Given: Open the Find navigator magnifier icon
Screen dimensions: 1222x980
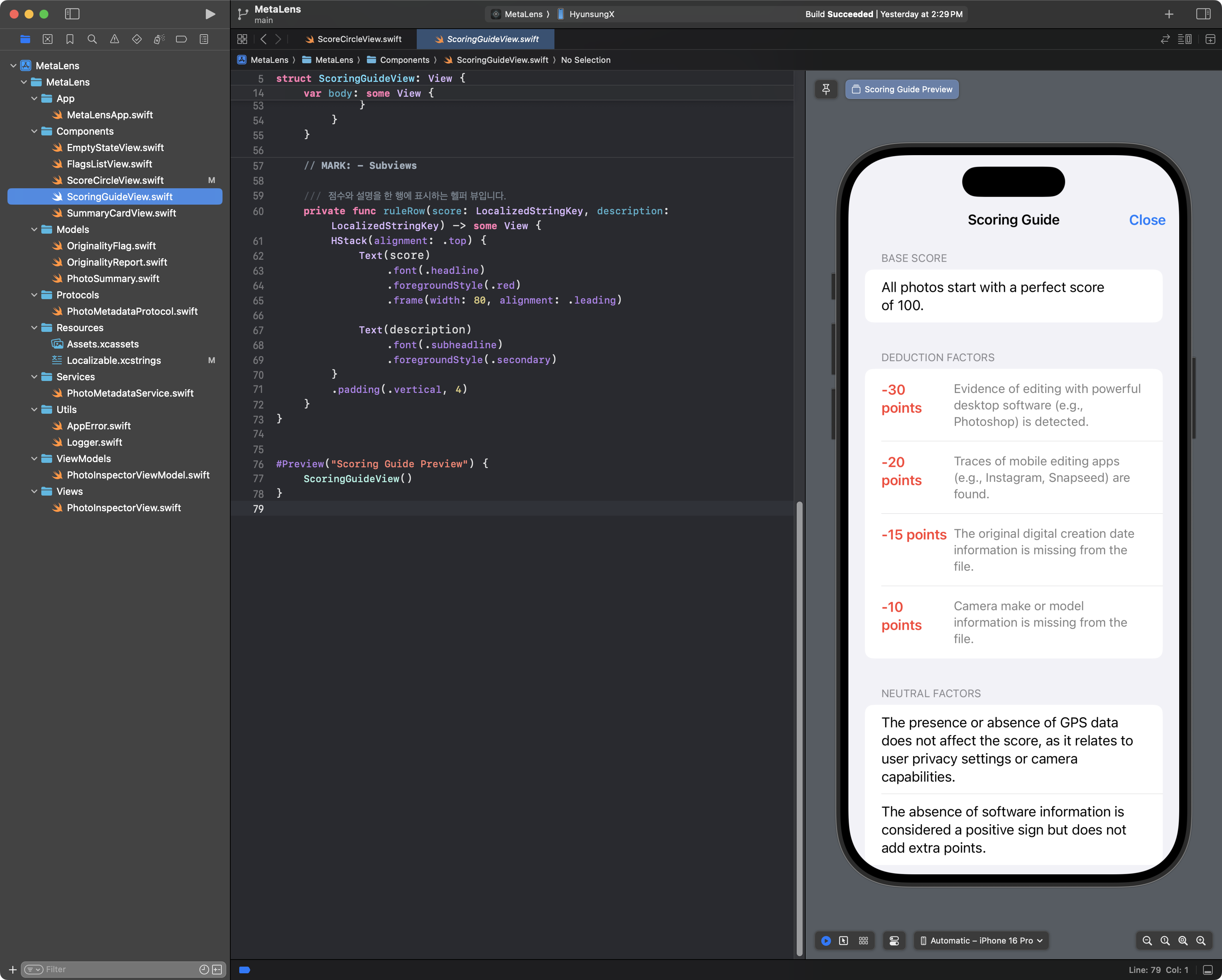Looking at the screenshot, I should [92, 39].
